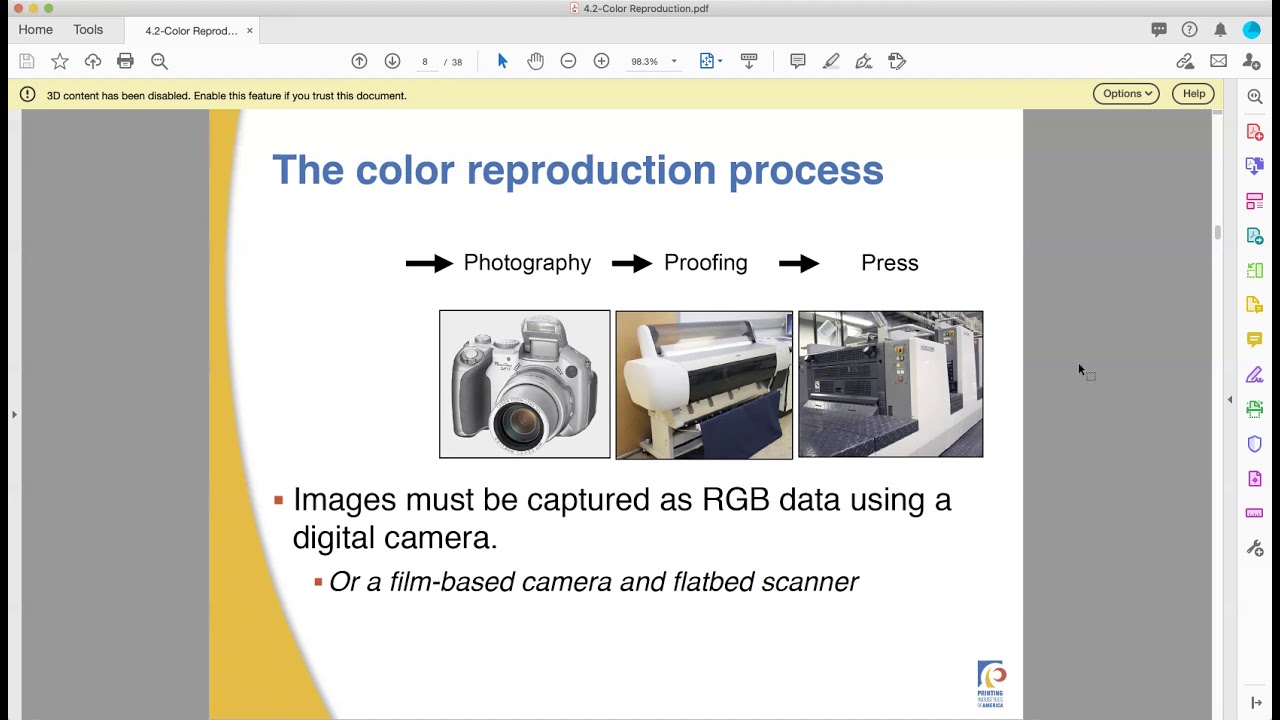This screenshot has height=720, width=1280.
Task: Select the 4.2-Color Reprod... document tab
Action: coord(191,31)
